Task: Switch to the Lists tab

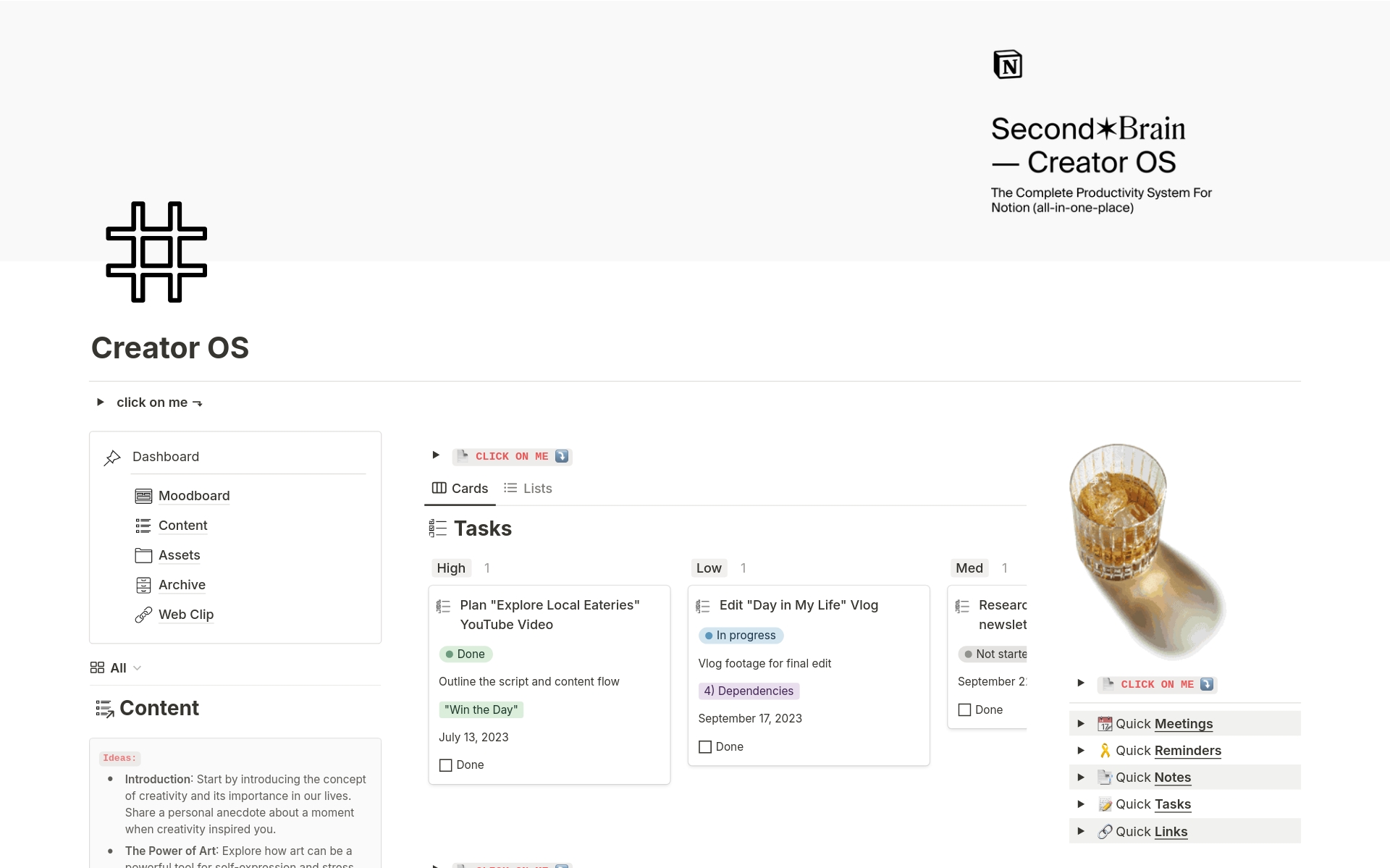Action: (528, 489)
